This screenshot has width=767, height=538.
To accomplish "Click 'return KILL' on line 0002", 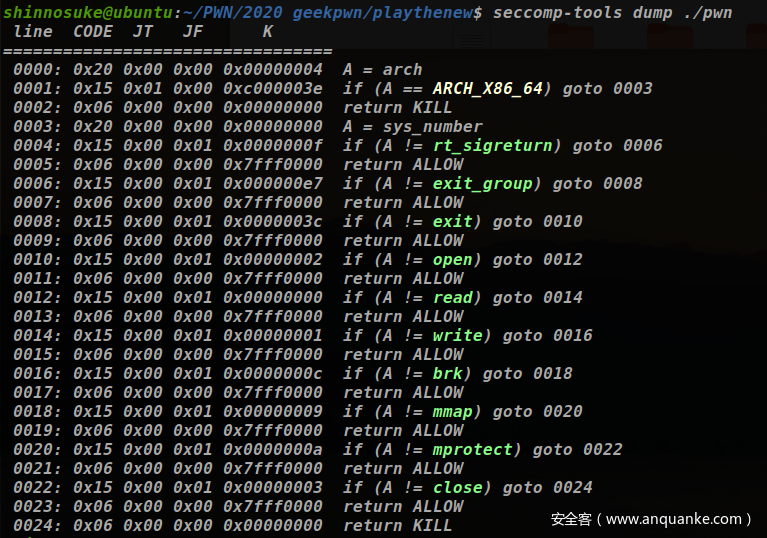I will pos(397,108).
